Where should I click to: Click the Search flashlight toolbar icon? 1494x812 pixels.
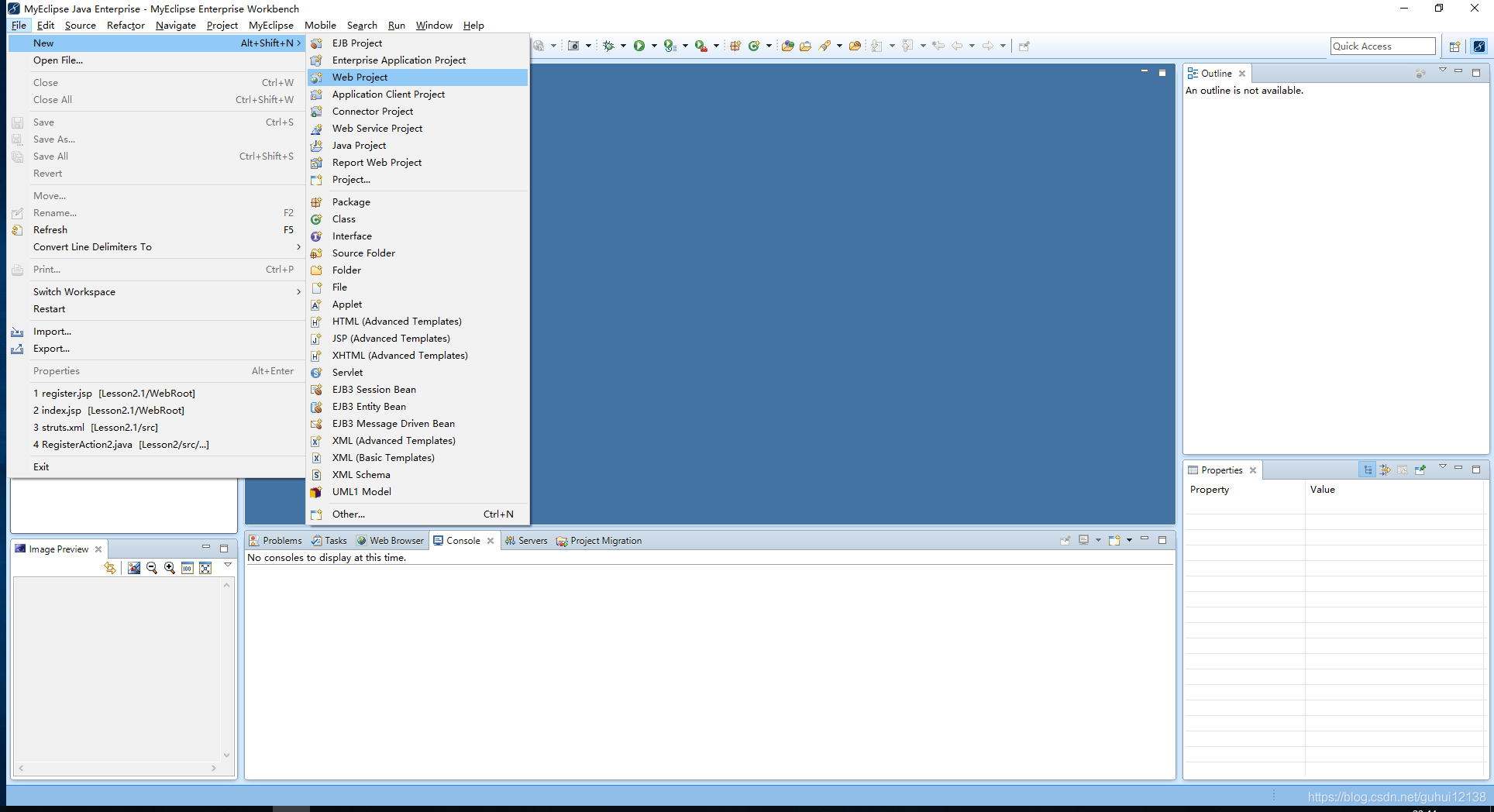pyautogui.click(x=825, y=46)
